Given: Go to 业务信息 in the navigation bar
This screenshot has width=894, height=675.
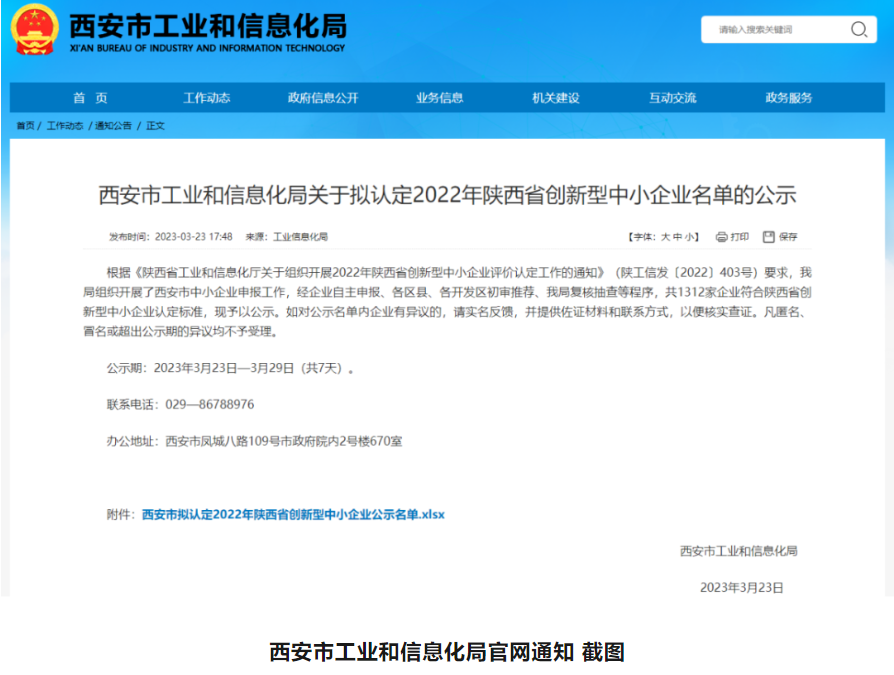Looking at the screenshot, I should click(440, 98).
